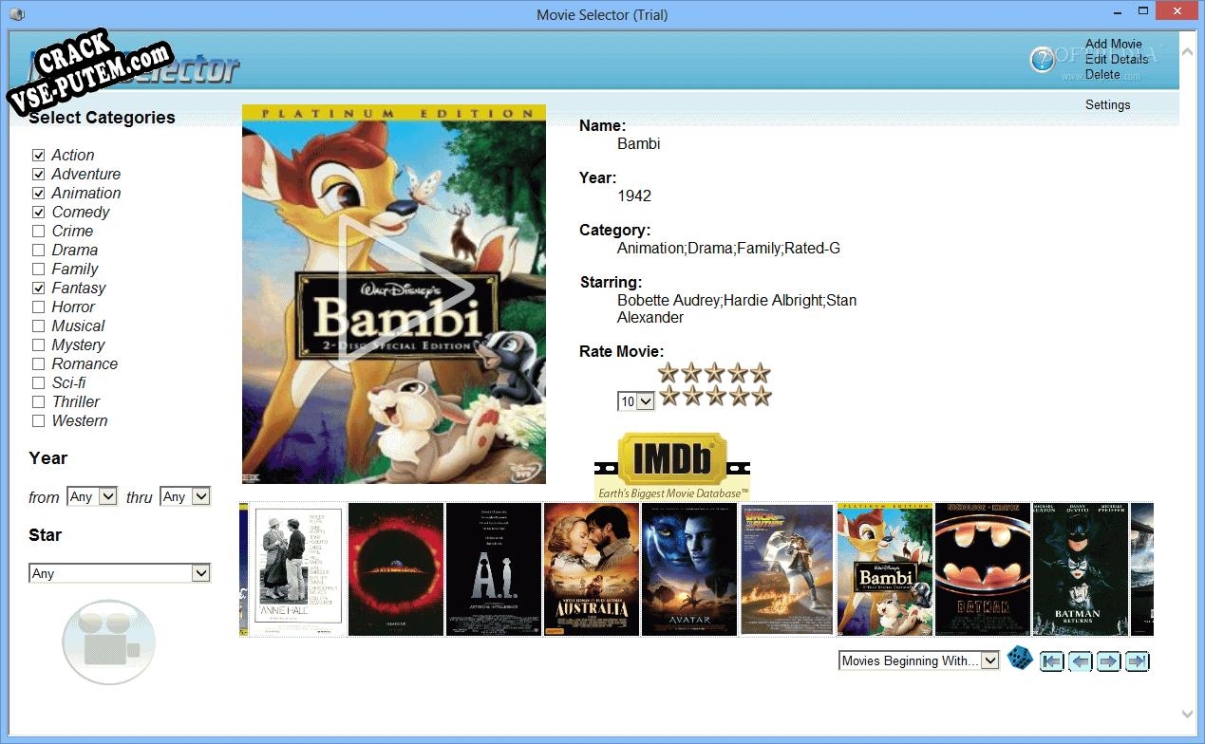Check the Musical category
1205x744 pixels.
39,326
